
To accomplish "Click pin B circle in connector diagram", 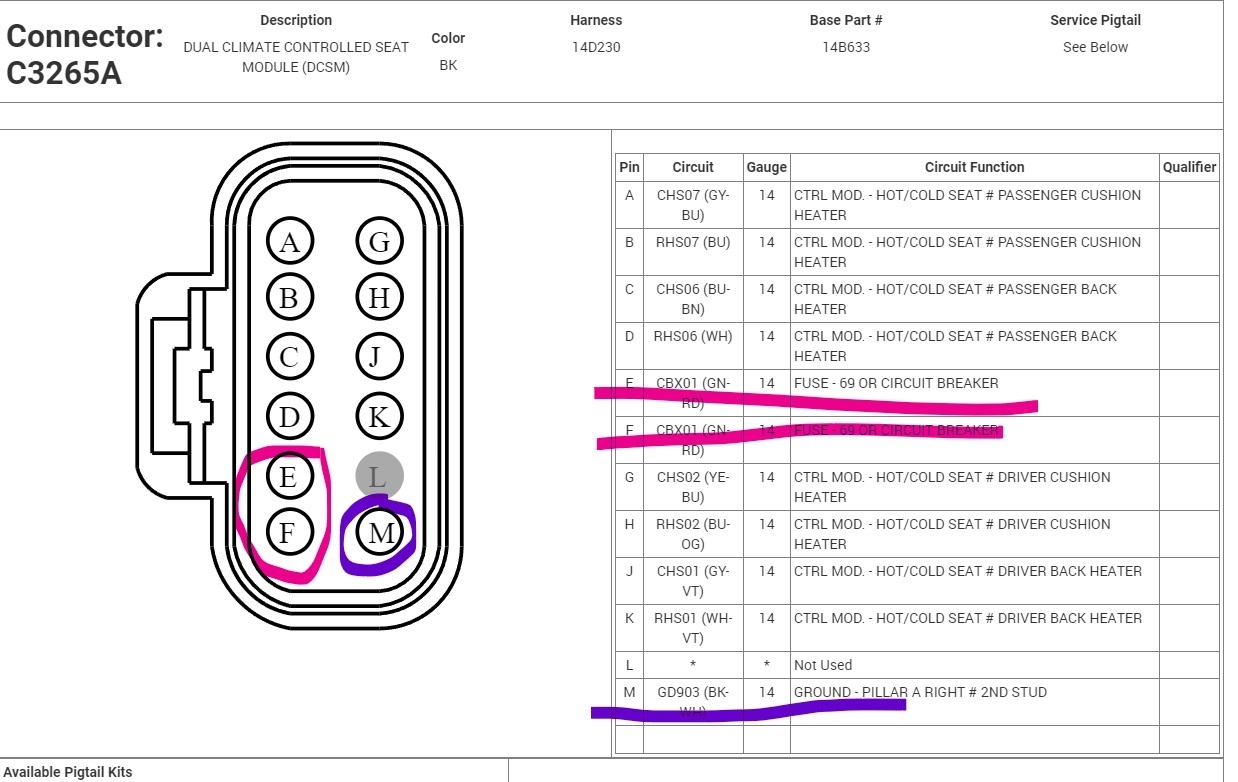I will [x=290, y=297].
